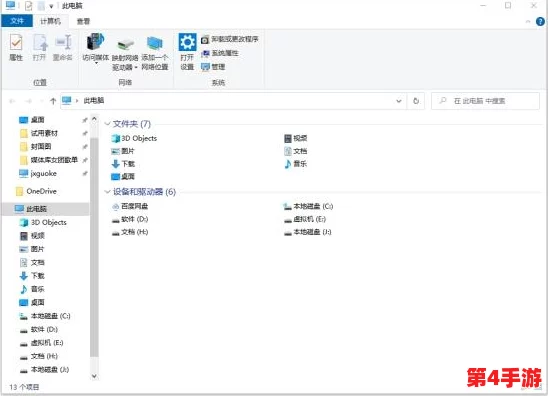Viewport: 548px width, 396px height.
Task: Select 本地磁盘 (J:) in the main pane
Action: pyautogui.click(x=308, y=232)
